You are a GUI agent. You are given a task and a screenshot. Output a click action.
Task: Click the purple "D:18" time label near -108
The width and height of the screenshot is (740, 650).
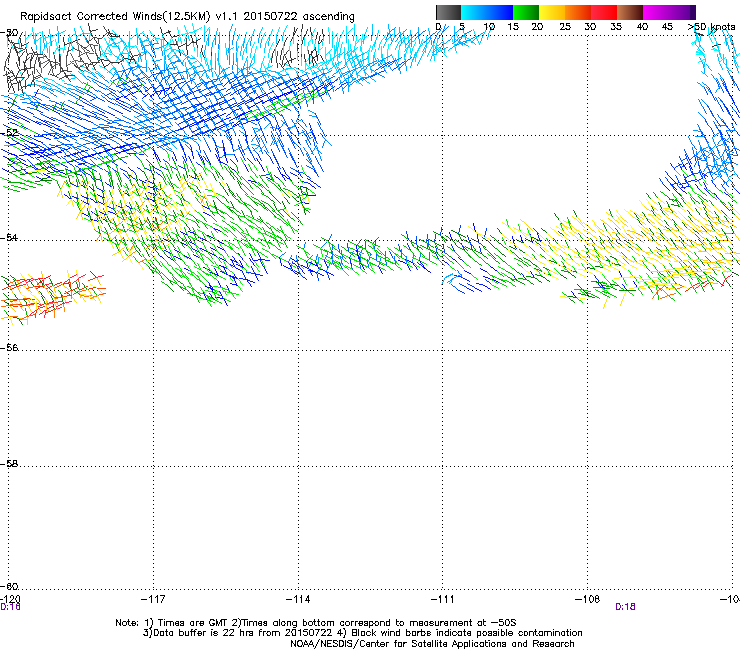coord(625,607)
